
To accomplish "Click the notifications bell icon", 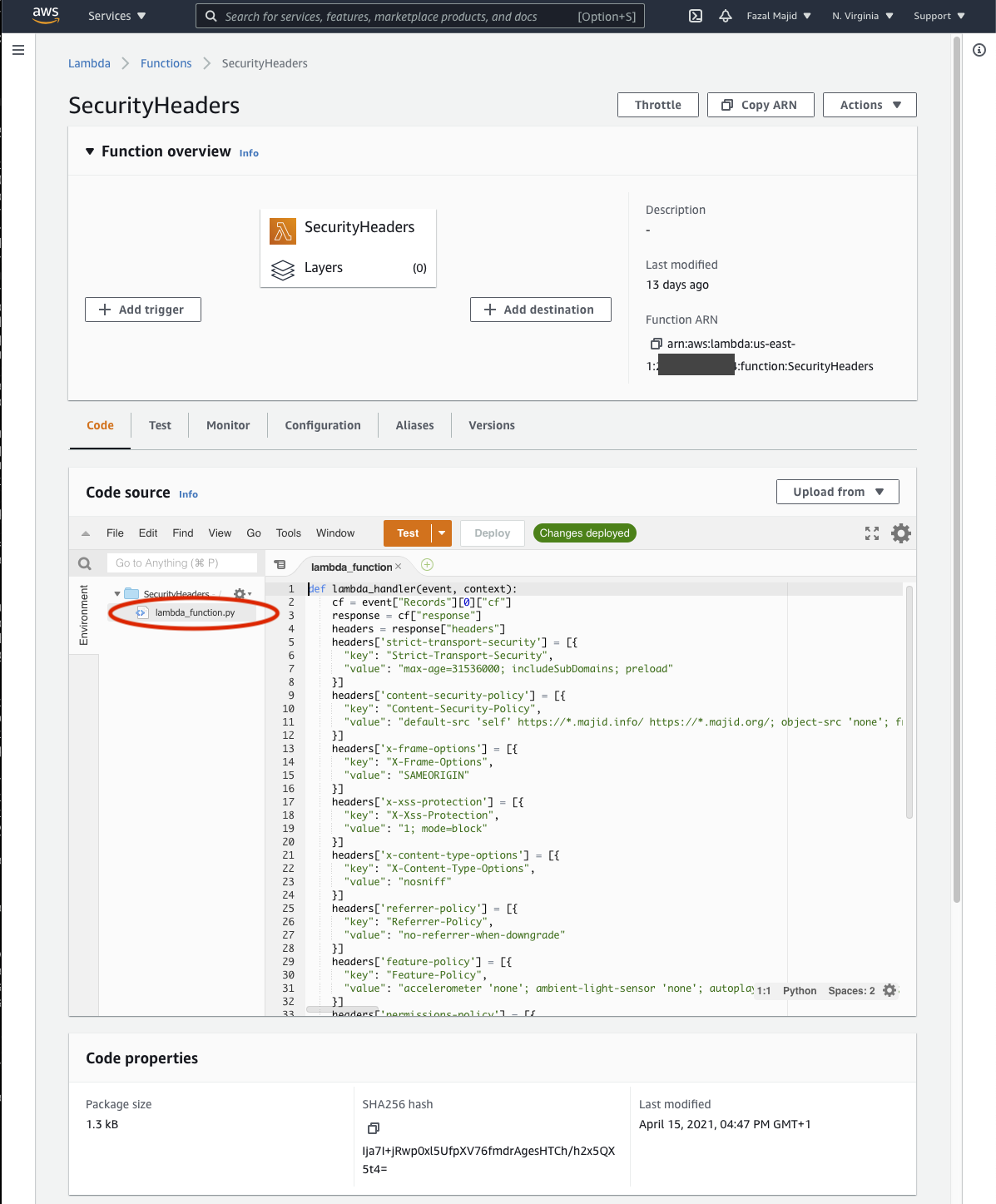I will click(726, 16).
